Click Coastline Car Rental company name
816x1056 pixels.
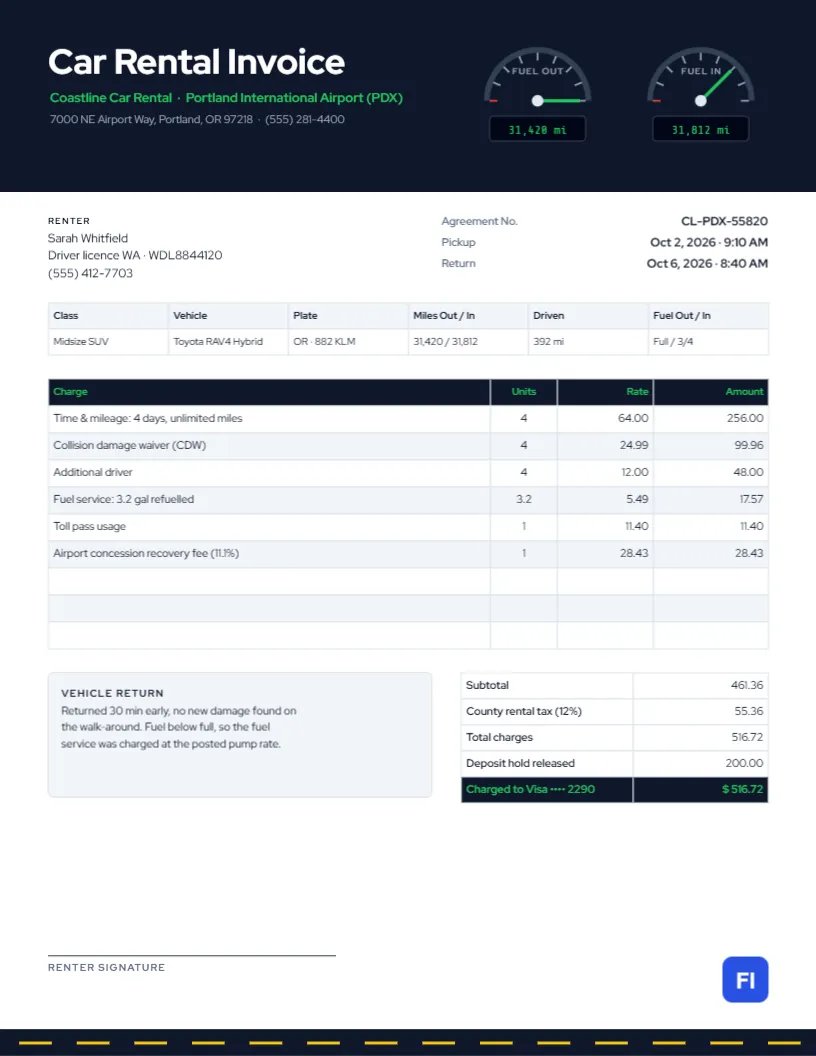(110, 98)
